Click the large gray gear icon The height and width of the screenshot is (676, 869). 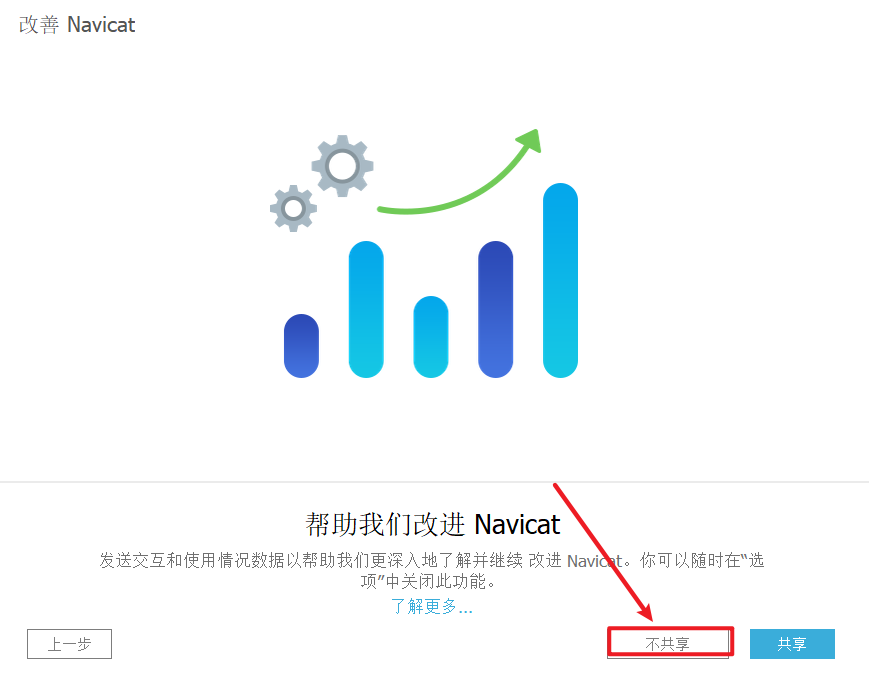[342, 166]
